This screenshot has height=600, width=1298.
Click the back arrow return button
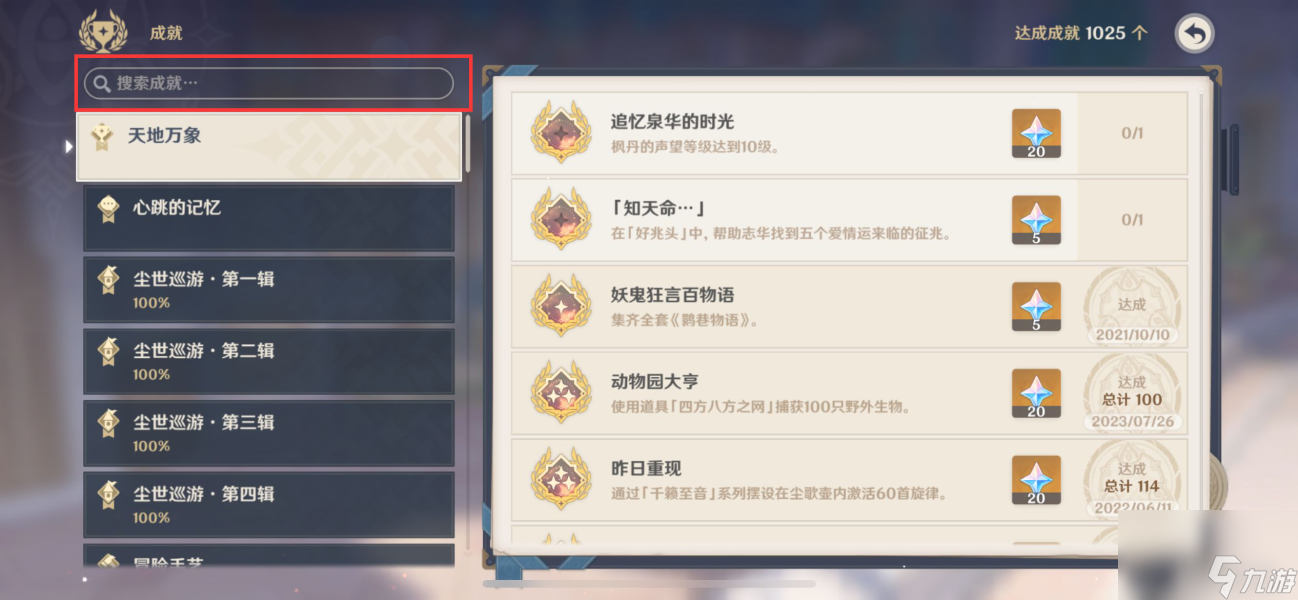pyautogui.click(x=1194, y=33)
